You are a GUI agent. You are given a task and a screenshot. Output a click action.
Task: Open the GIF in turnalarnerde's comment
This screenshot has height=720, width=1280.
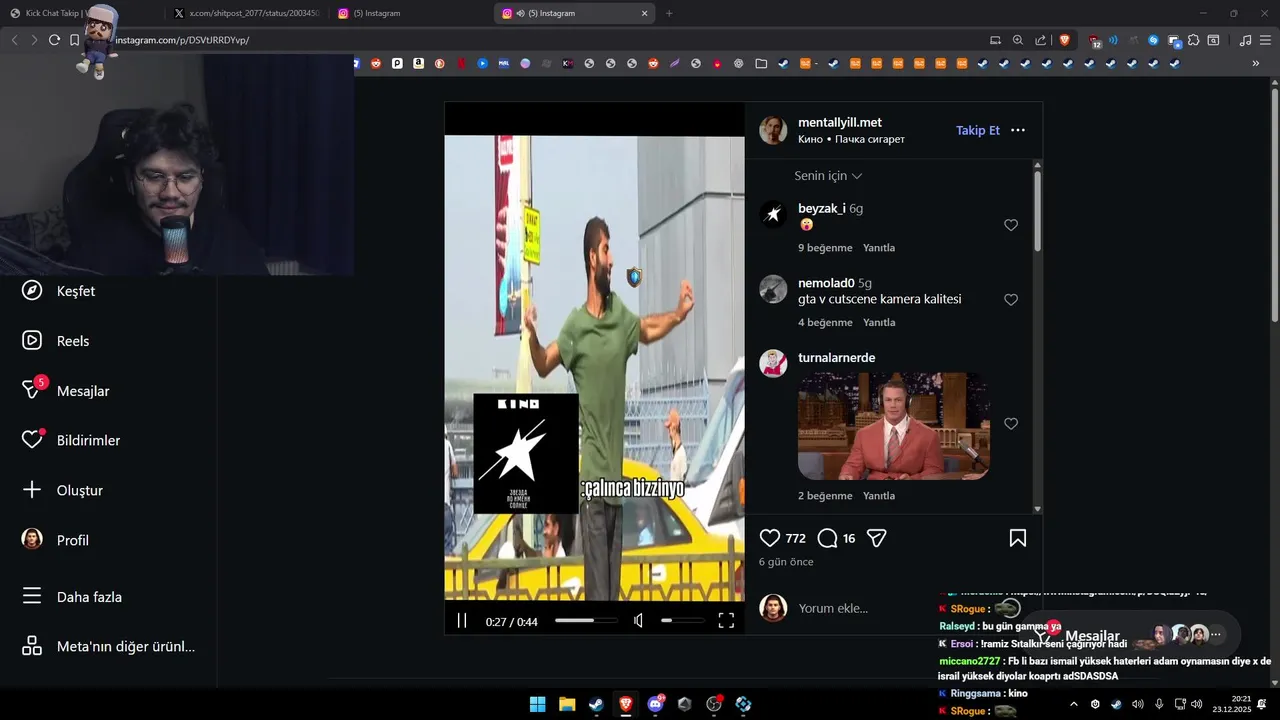pyautogui.click(x=894, y=426)
